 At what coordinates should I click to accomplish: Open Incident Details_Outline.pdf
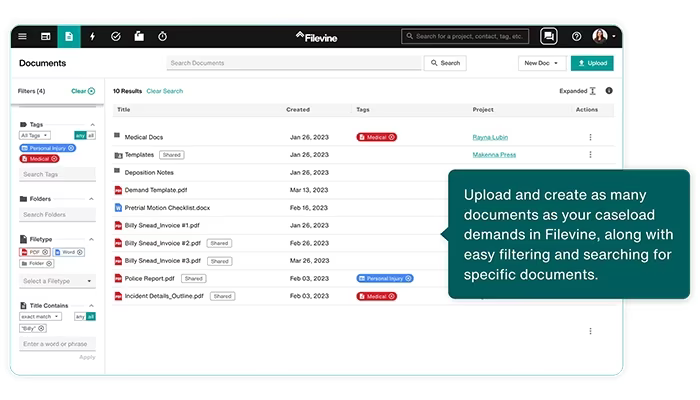click(164, 296)
